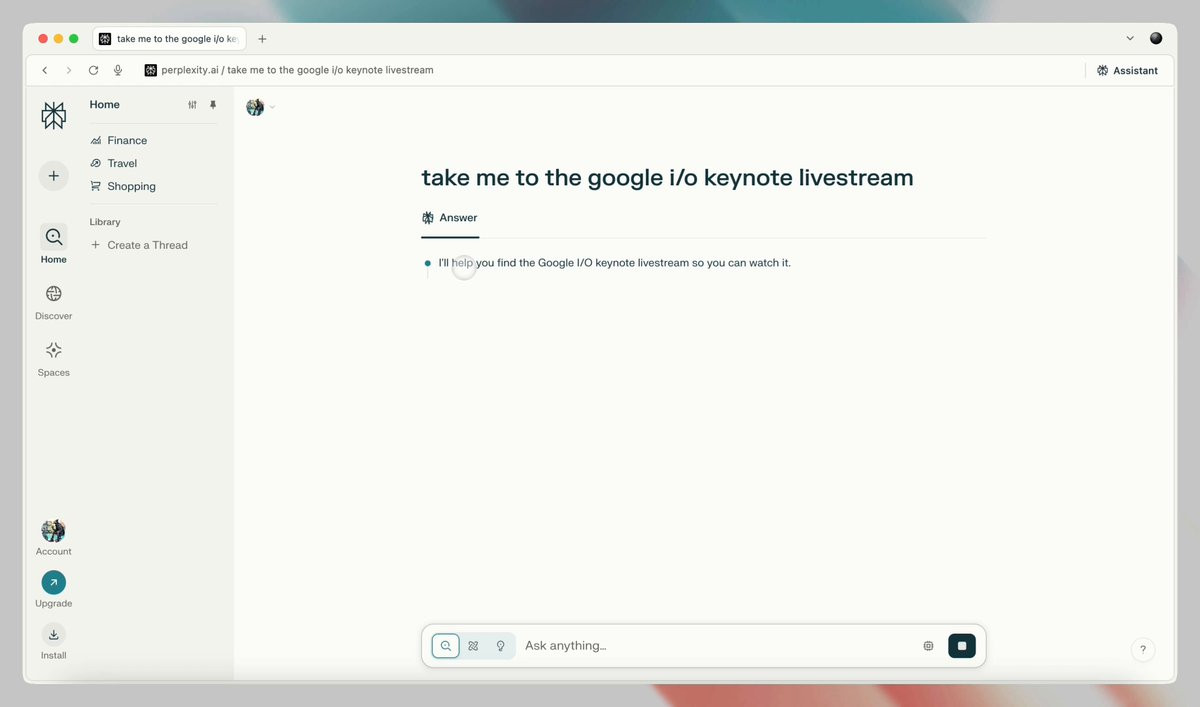Click the browser profile dark circle

click(x=1156, y=39)
